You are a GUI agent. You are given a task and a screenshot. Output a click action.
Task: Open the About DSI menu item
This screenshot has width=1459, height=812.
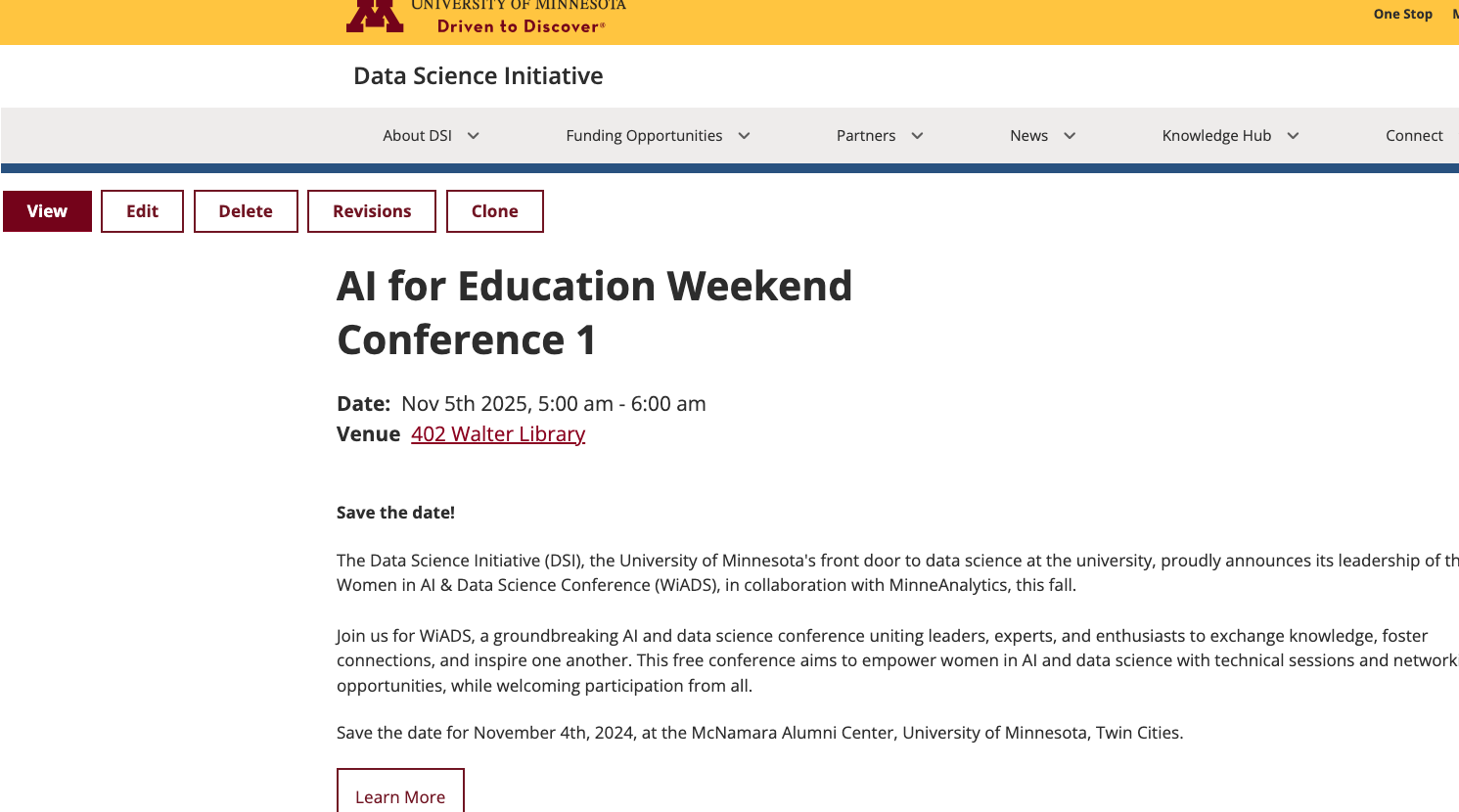[418, 136]
